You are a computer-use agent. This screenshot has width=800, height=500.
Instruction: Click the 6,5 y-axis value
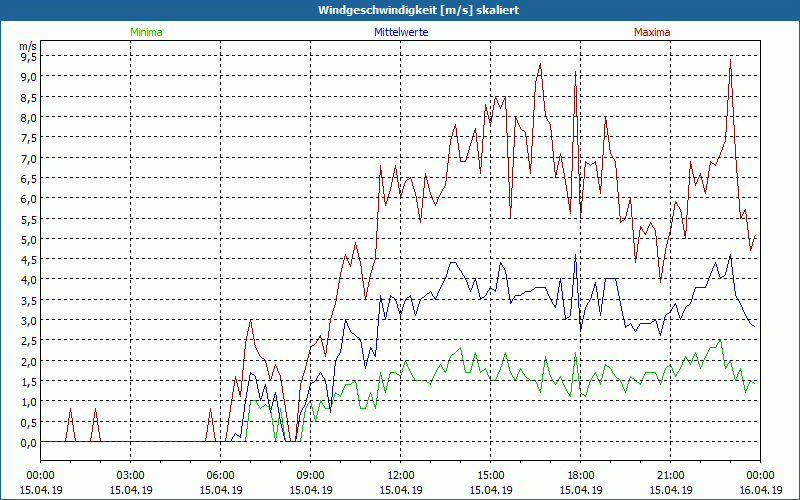pos(29,179)
